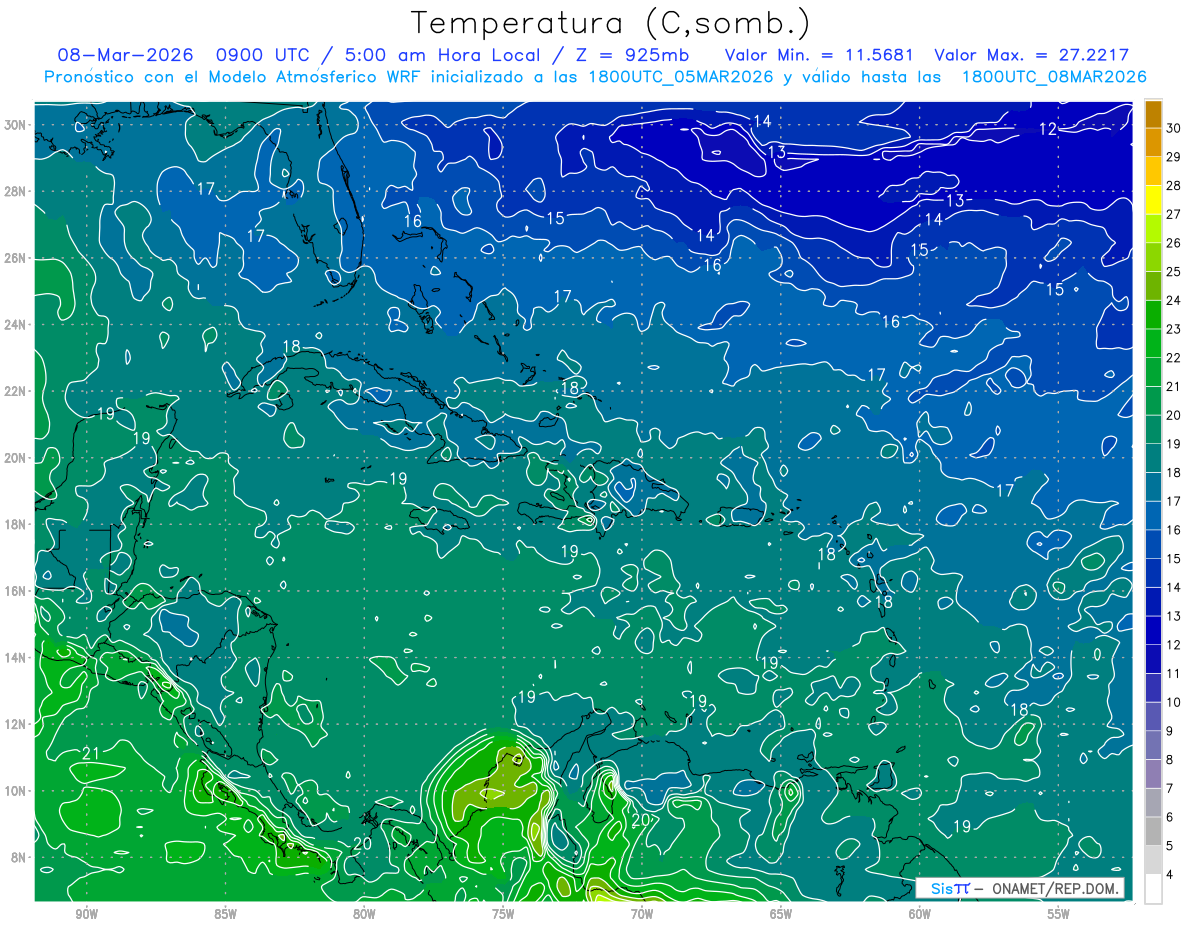Click the '12' contour label on the map
Viewport: 1200px width, 927px height.
tap(1048, 129)
